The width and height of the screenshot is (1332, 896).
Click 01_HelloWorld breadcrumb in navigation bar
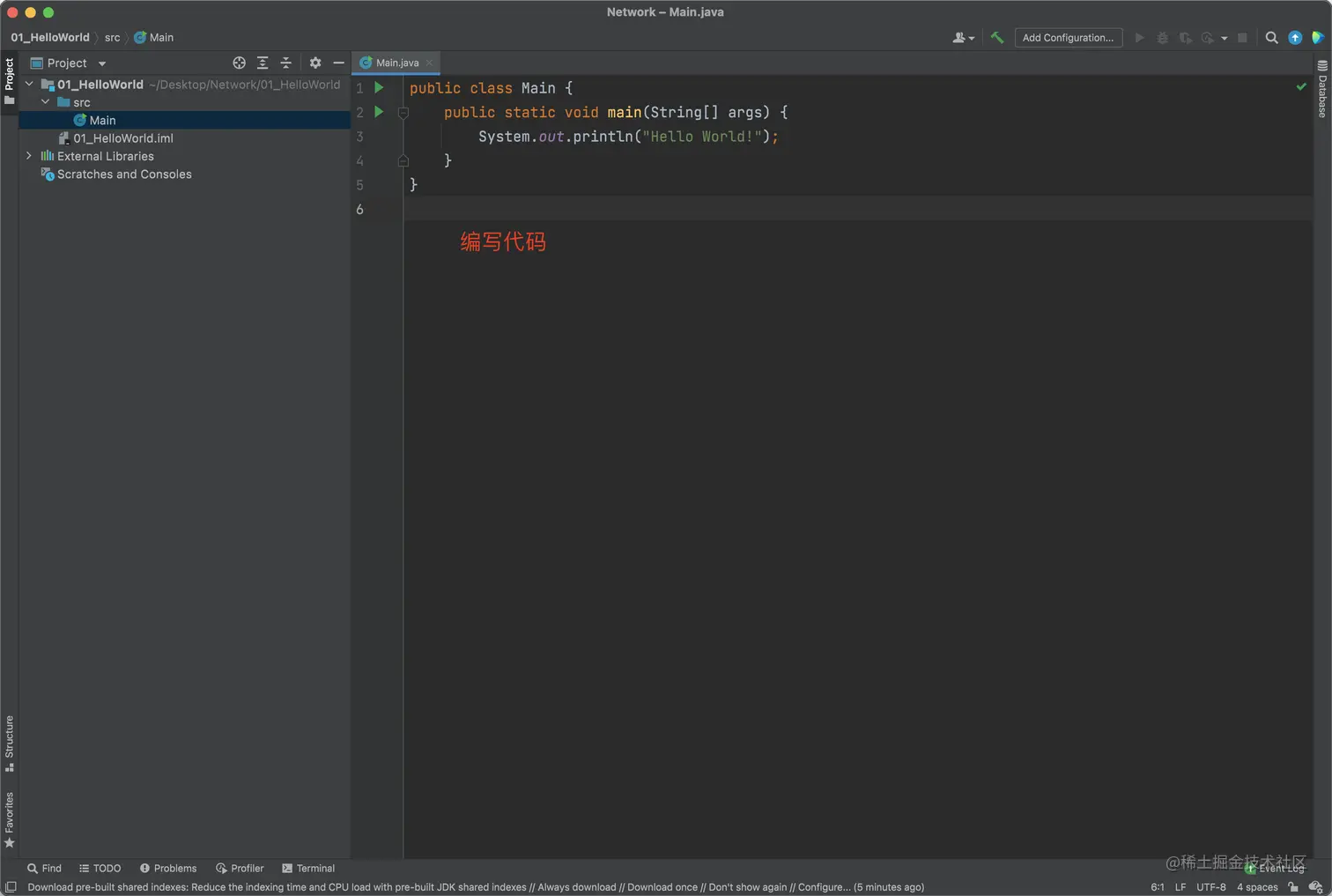(x=50, y=38)
